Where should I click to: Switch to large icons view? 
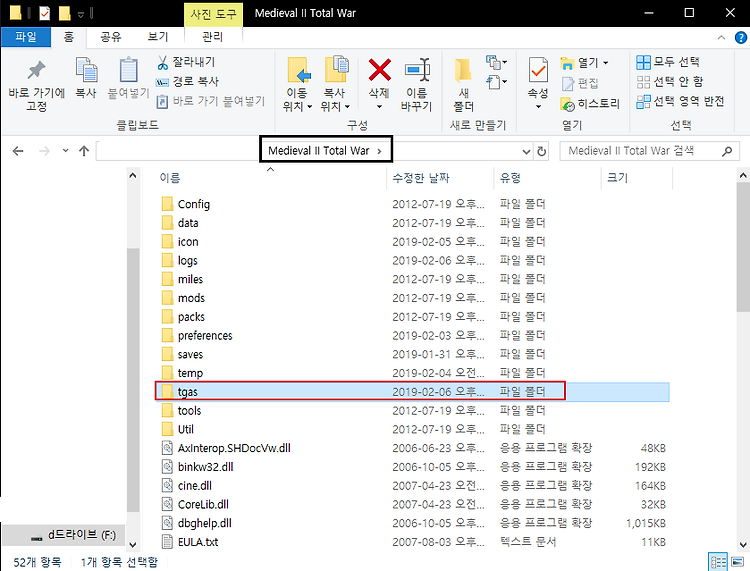738,562
